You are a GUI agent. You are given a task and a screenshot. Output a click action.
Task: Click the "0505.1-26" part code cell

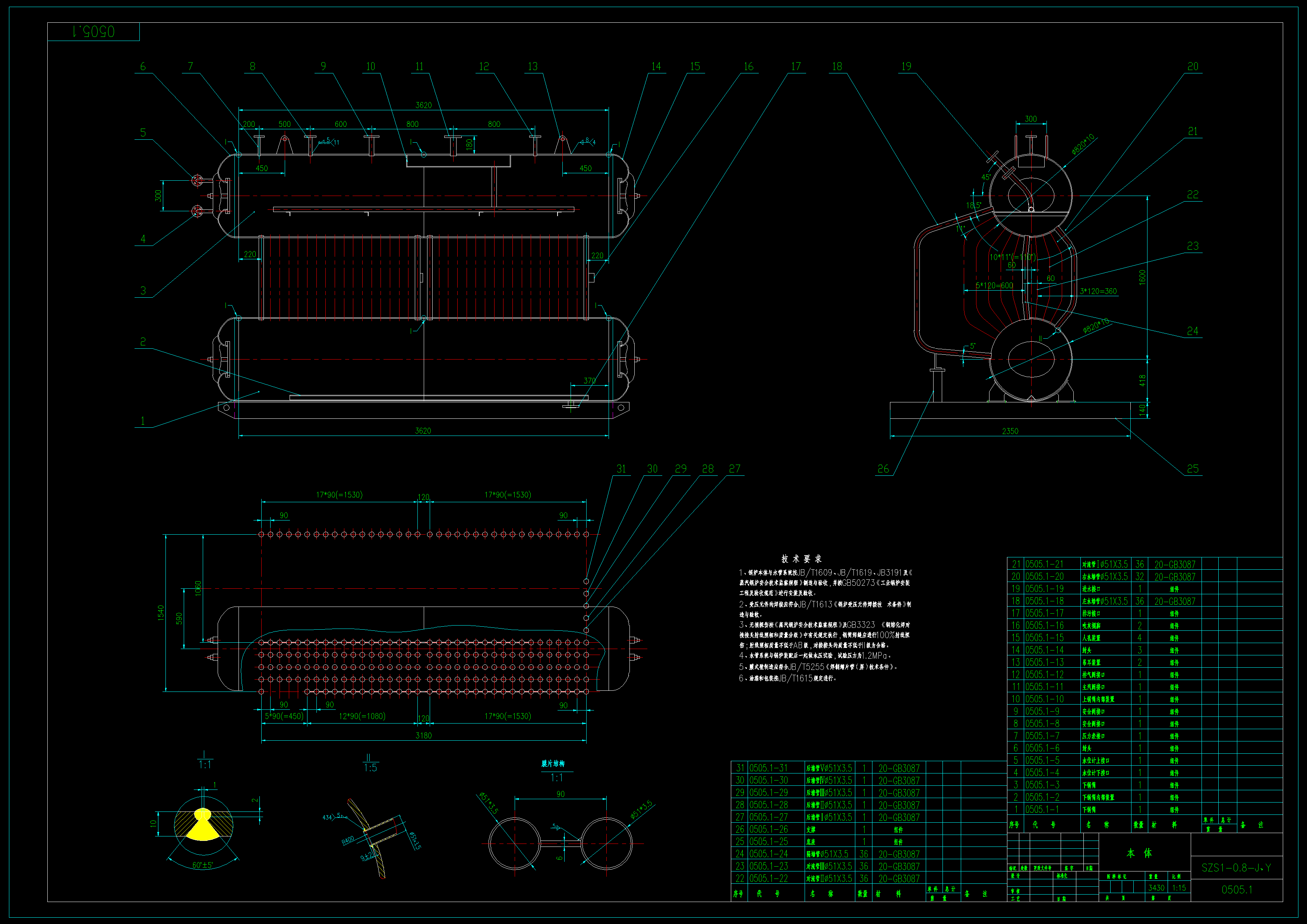tap(768, 830)
